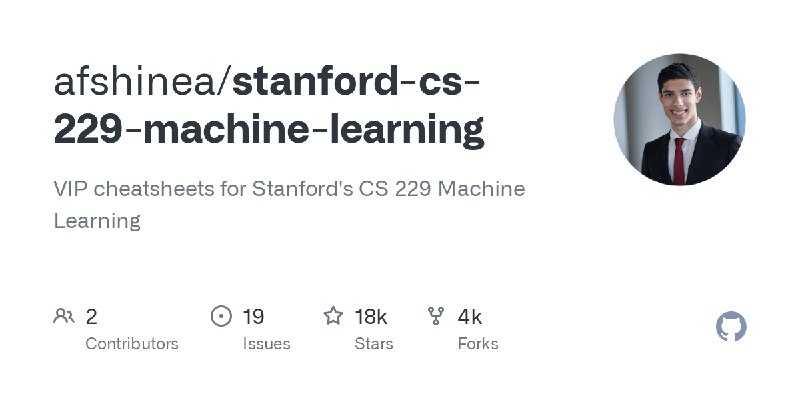Click the word Learning ending the description
This screenshot has width=800, height=400.
pyautogui.click(x=97, y=221)
